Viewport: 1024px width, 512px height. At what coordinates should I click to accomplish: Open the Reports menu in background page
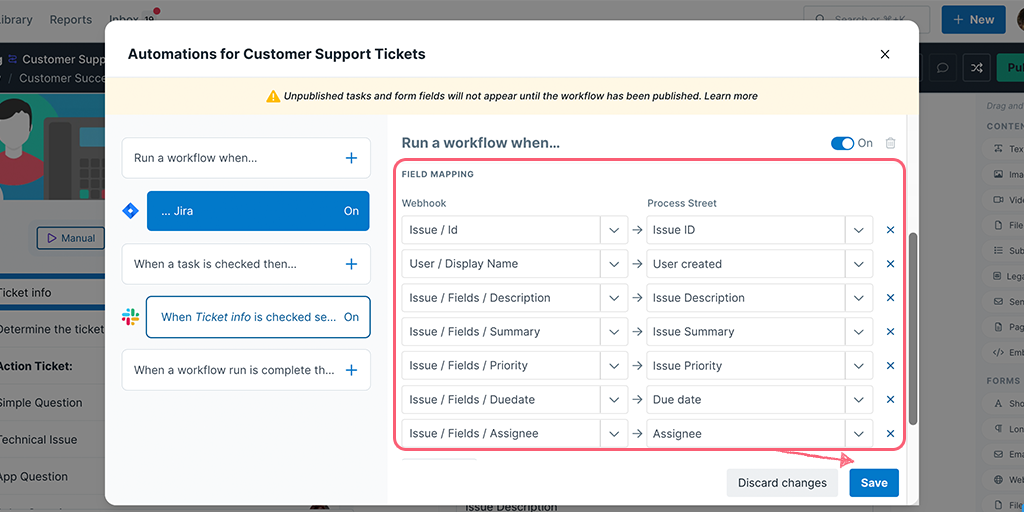coord(71,20)
